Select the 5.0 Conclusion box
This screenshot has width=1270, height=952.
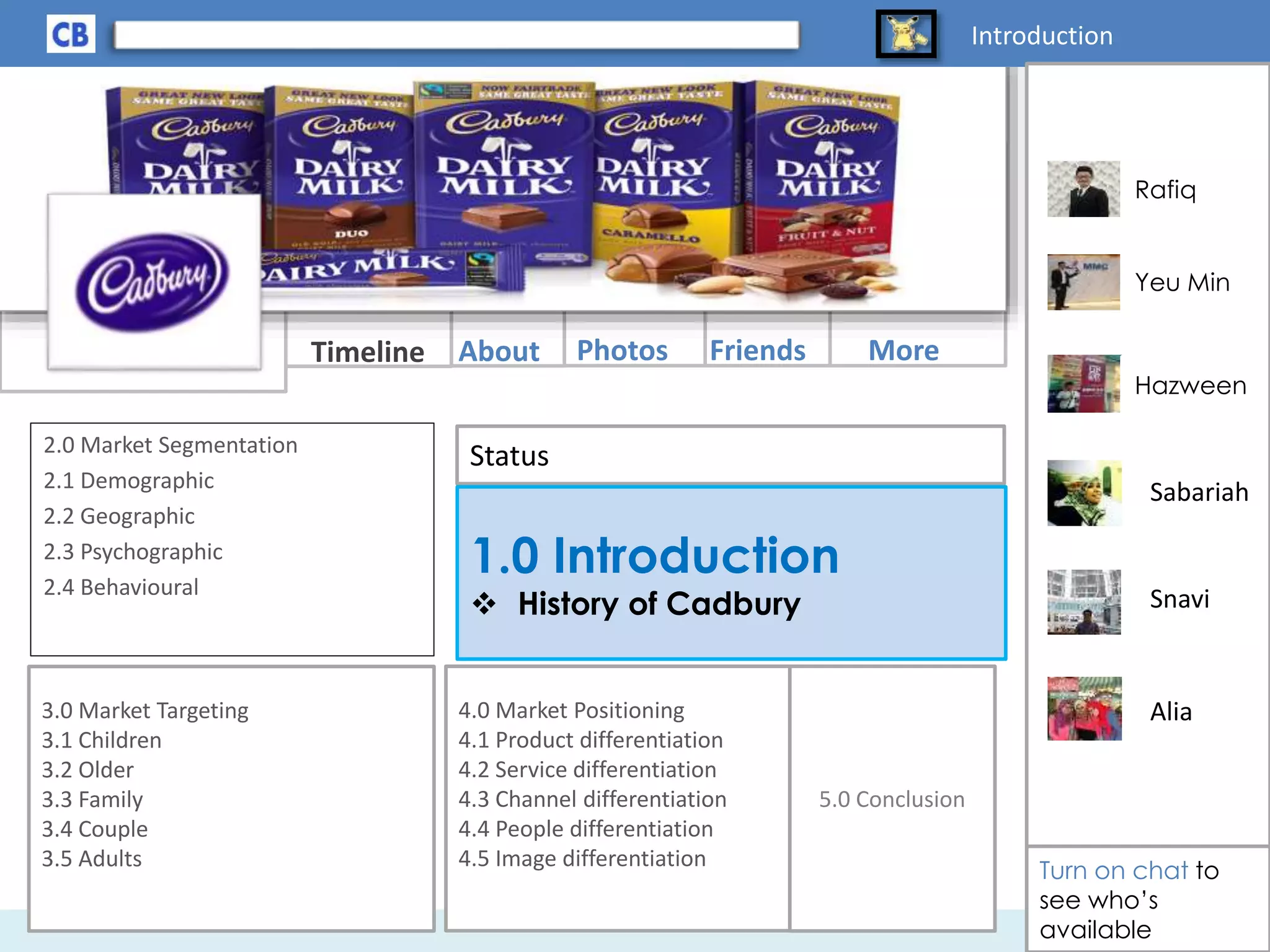[892, 799]
